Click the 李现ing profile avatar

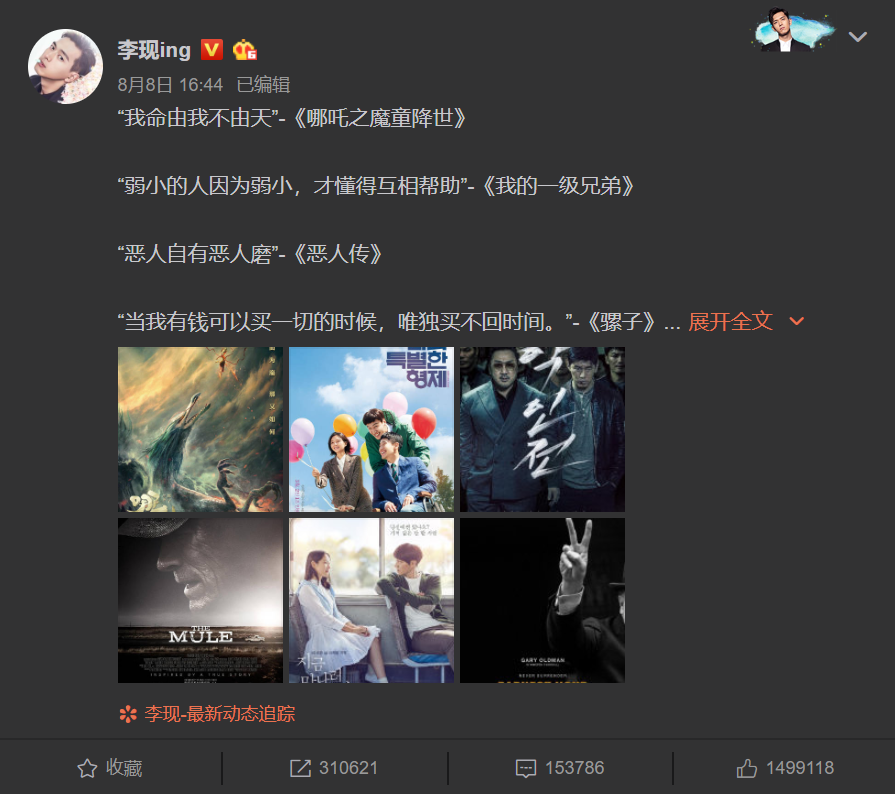65,66
